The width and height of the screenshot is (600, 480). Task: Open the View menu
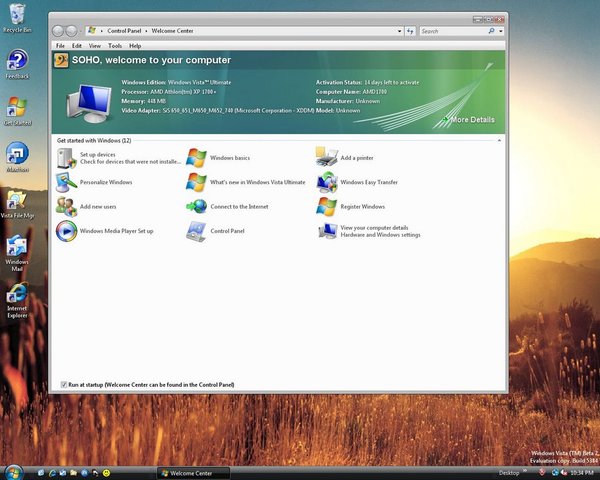coord(95,46)
